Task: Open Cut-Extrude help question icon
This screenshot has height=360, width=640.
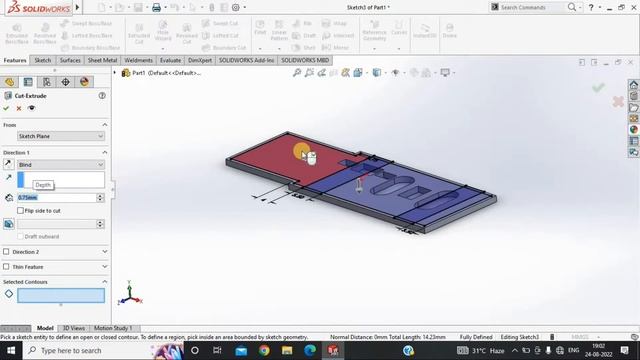Action: pyautogui.click(x=102, y=96)
